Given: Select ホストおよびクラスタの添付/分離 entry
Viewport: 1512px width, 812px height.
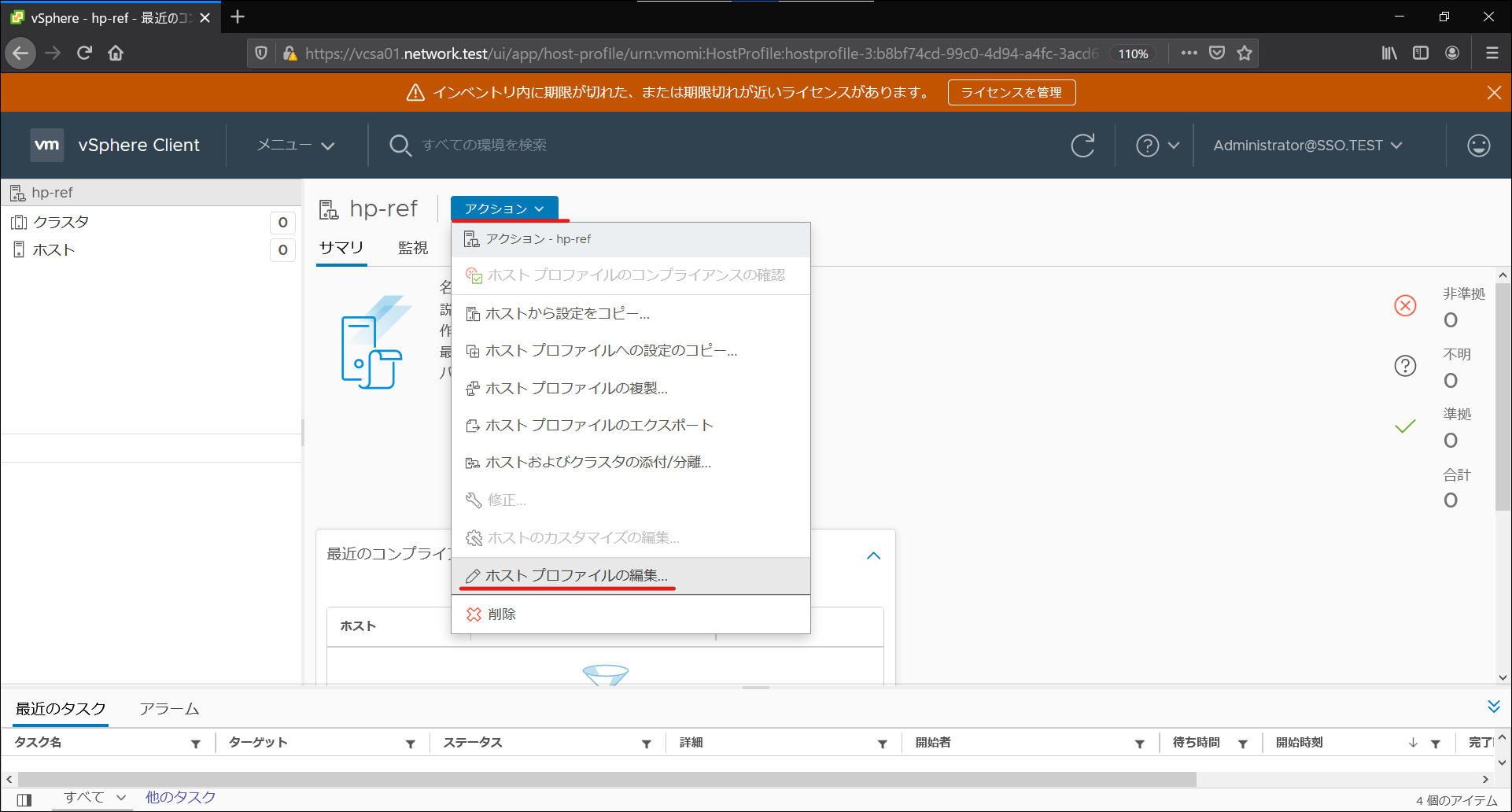Looking at the screenshot, I should click(631, 462).
